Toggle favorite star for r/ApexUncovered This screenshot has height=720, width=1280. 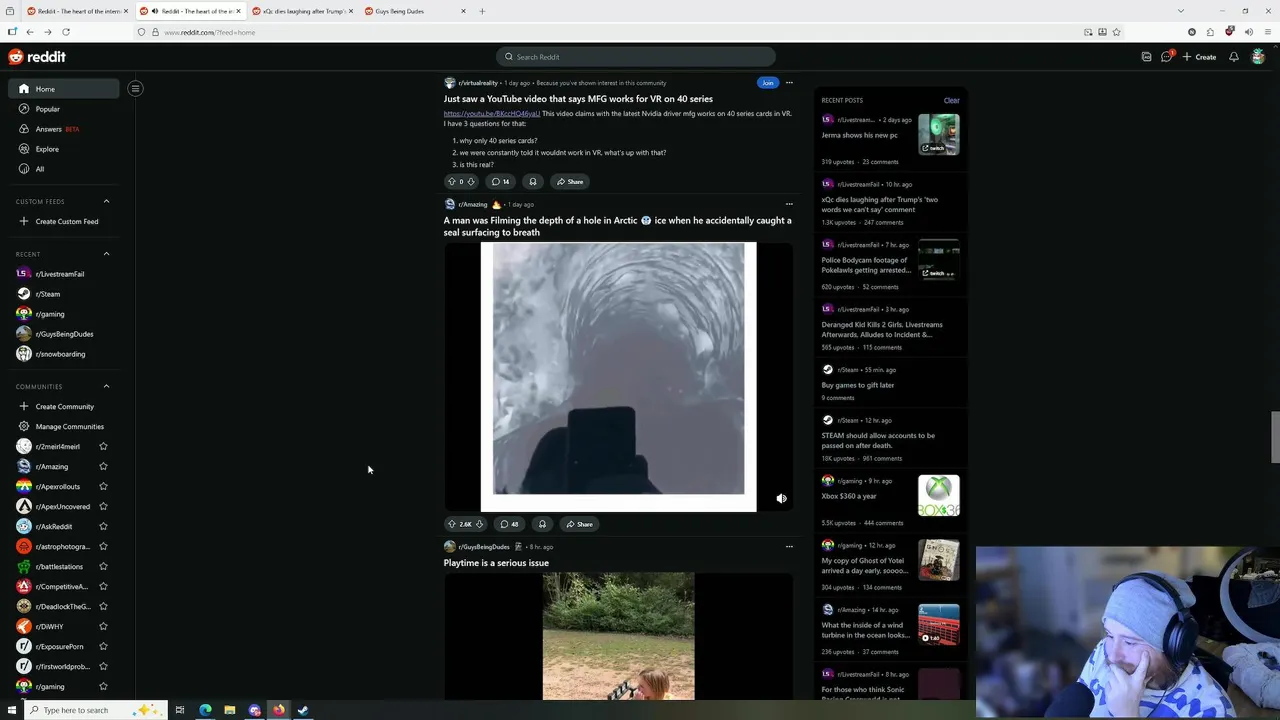(103, 506)
